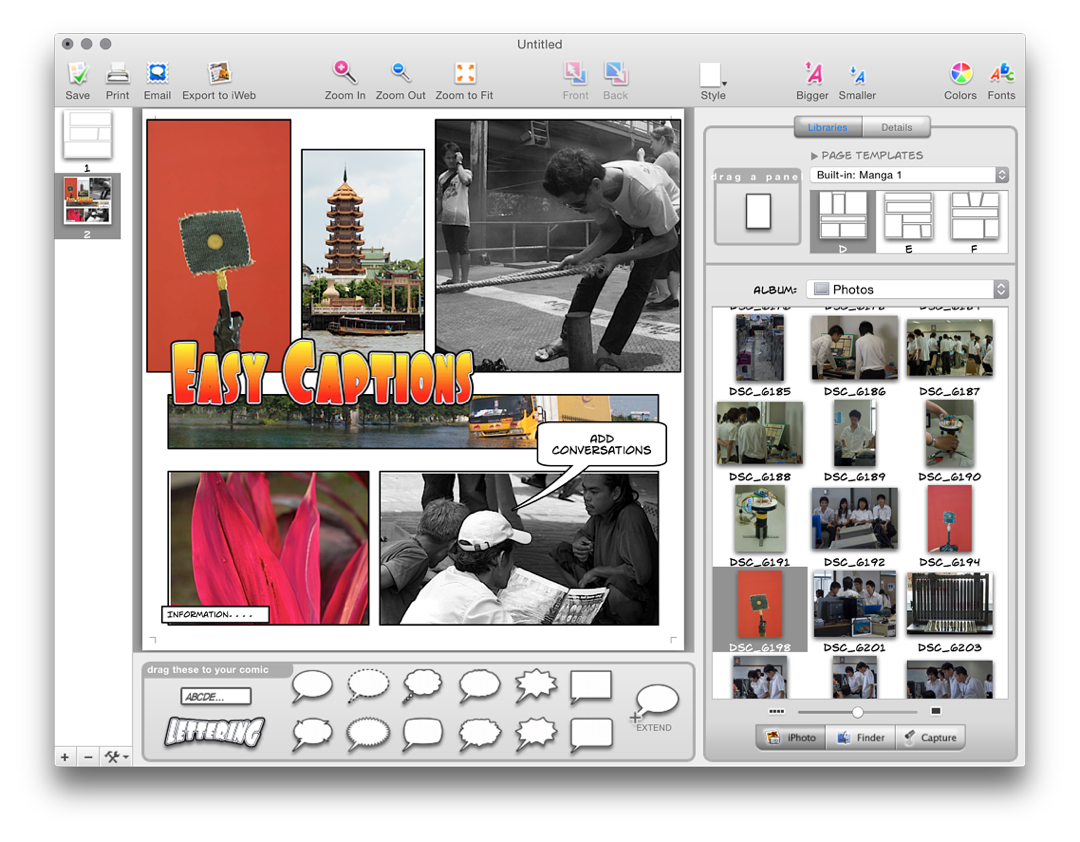Open the page tools action menu

tap(116, 757)
